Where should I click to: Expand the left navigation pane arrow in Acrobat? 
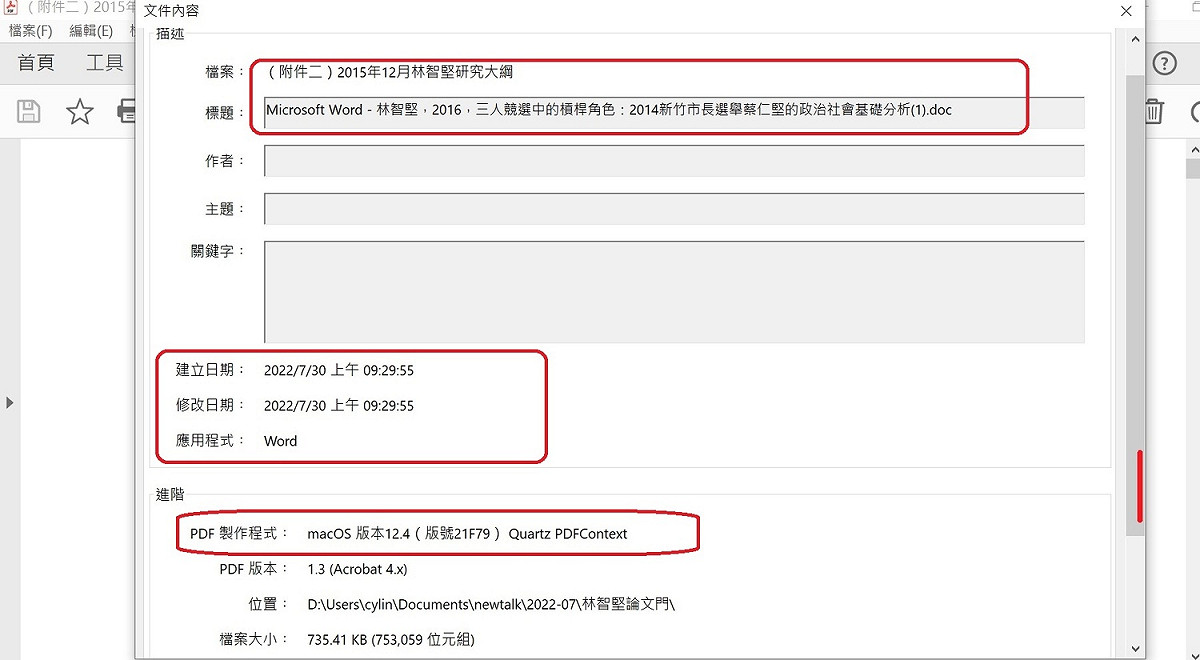pyautogui.click(x=10, y=403)
